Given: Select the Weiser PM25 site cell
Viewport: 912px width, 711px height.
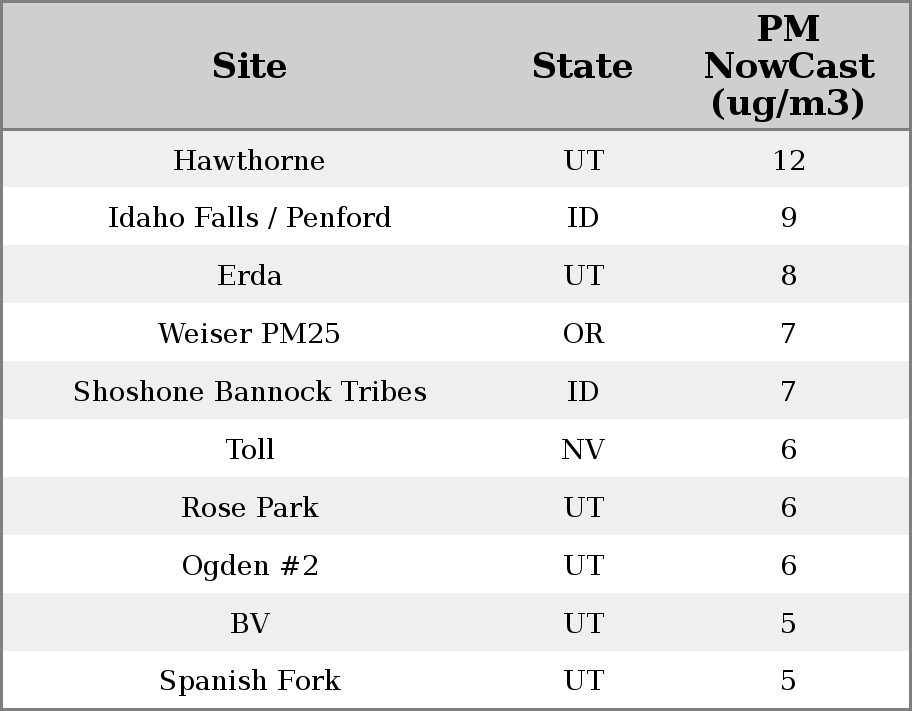Looking at the screenshot, I should (249, 334).
